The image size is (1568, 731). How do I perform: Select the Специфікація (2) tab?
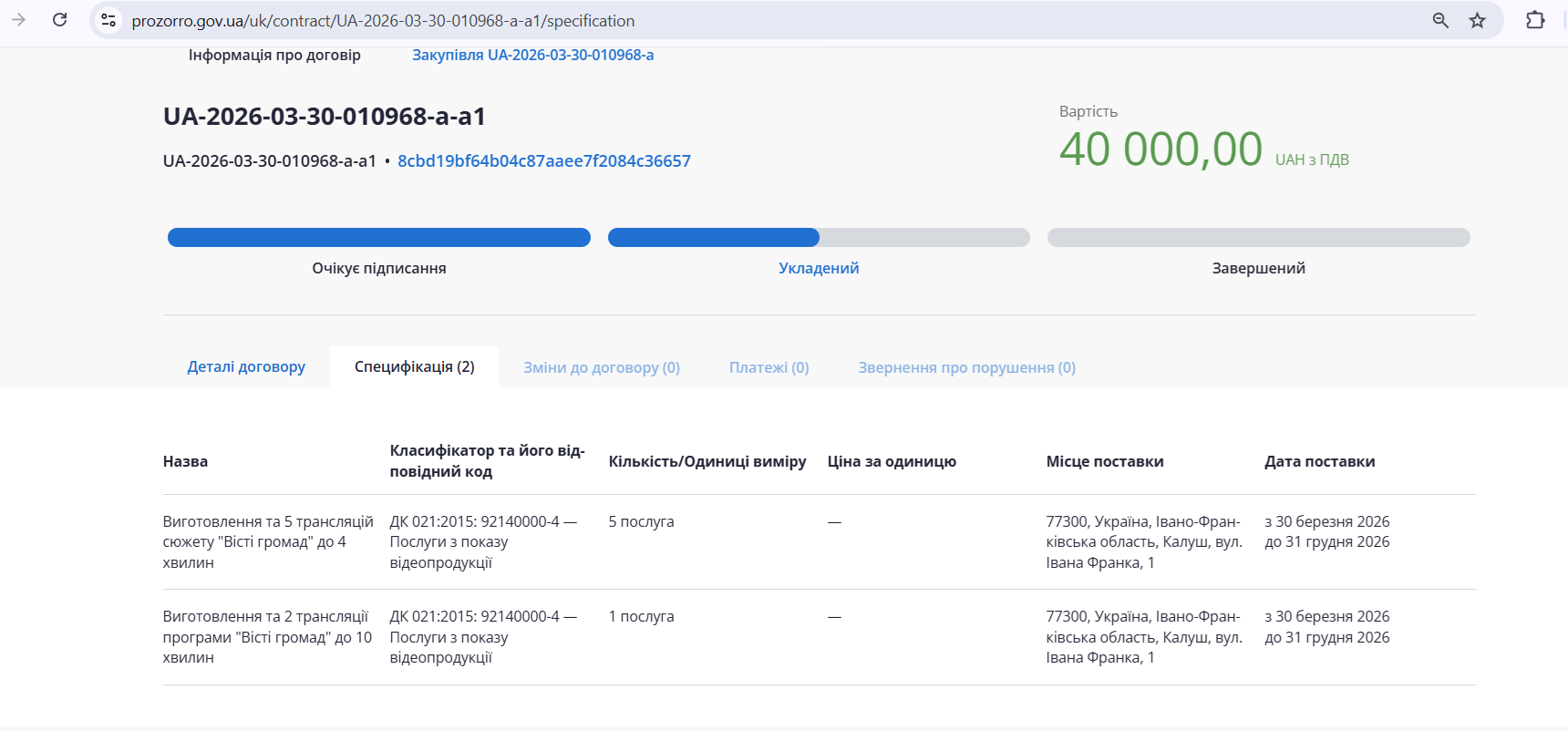pyautogui.click(x=414, y=366)
